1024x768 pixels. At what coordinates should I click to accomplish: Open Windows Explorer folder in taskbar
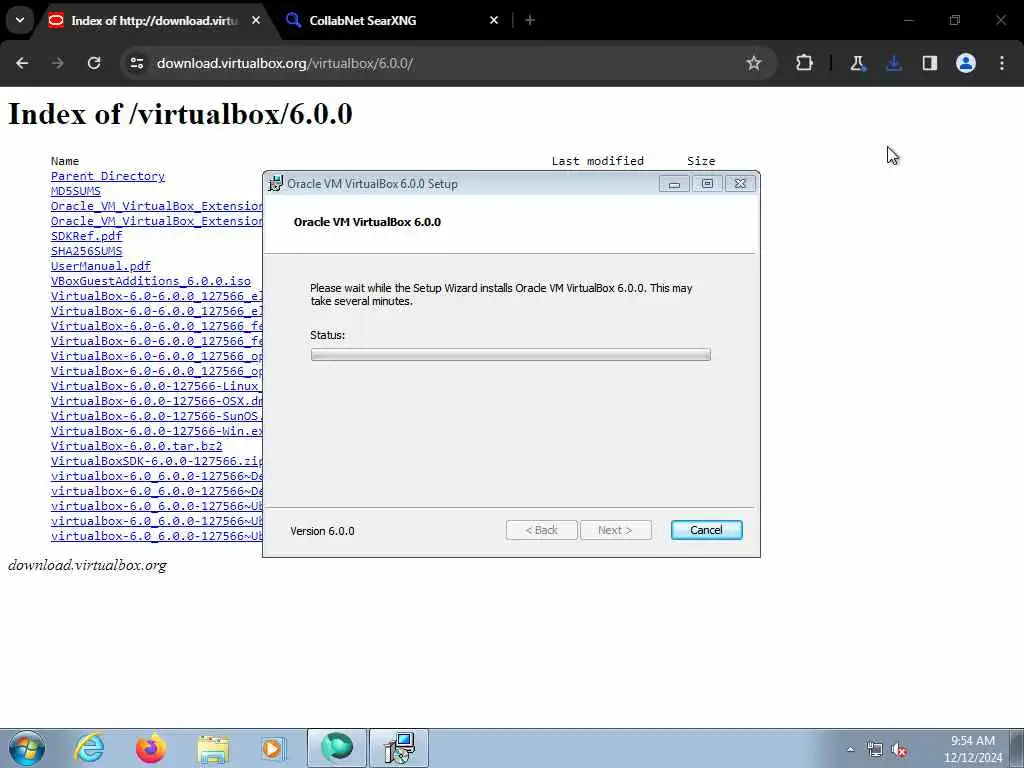(213, 748)
